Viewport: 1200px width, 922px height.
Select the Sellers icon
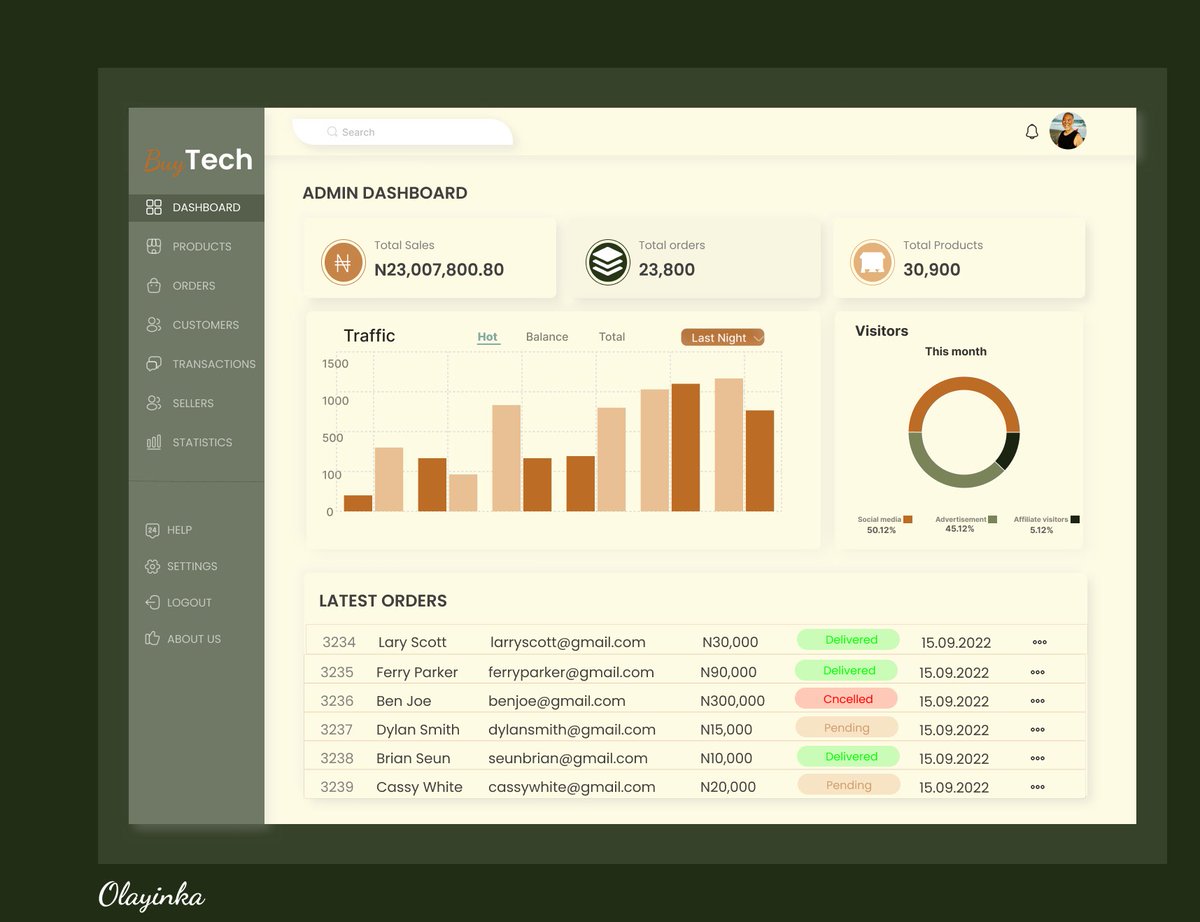[154, 402]
